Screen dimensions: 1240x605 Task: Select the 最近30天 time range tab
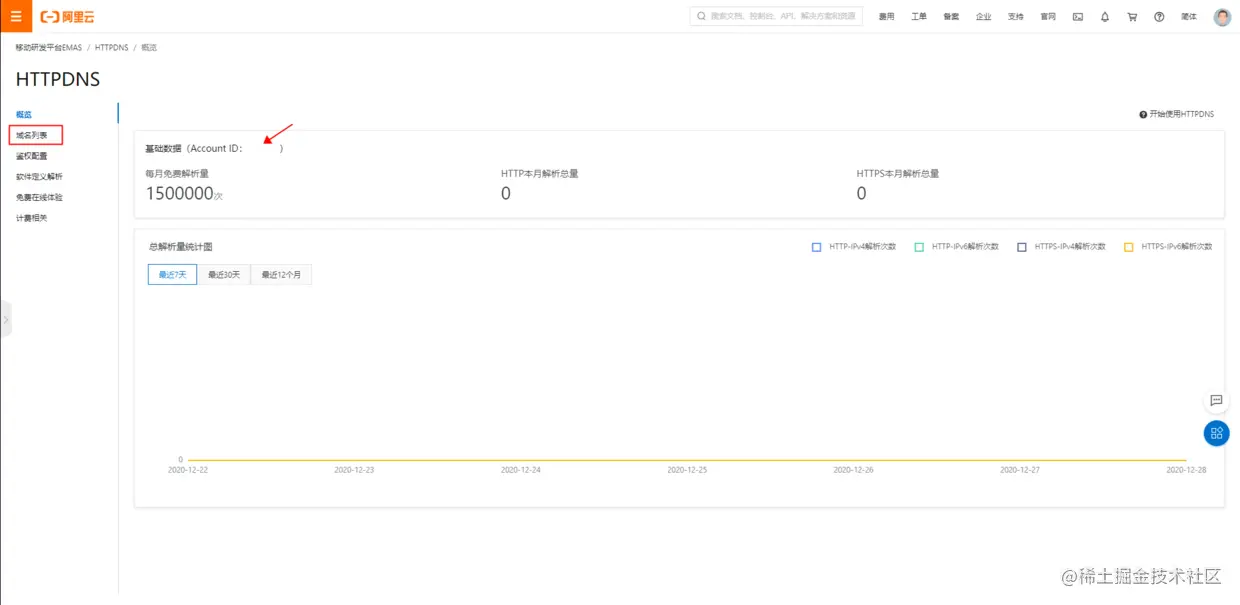click(x=224, y=274)
